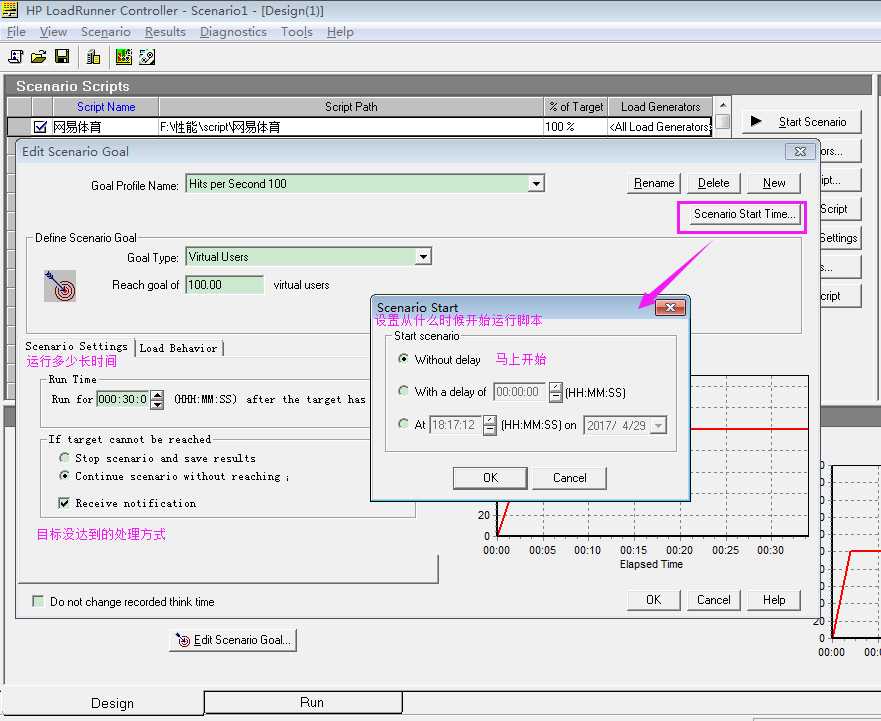881x721 pixels.
Task: Click the Start Scenario play arrow
Action: point(756,121)
